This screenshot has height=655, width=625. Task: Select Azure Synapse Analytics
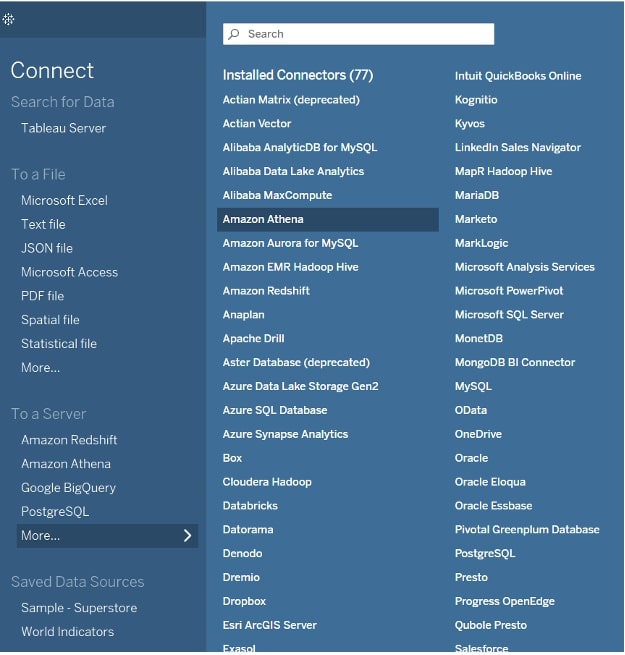point(285,434)
